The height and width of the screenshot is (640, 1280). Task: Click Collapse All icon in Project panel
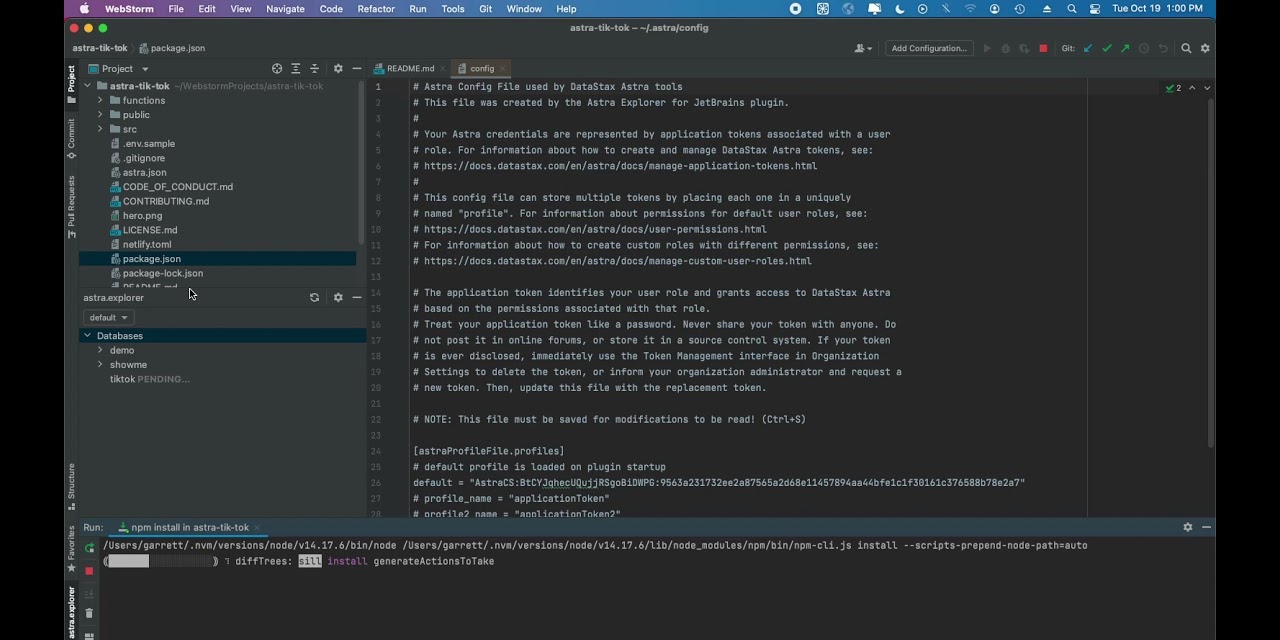(x=314, y=69)
